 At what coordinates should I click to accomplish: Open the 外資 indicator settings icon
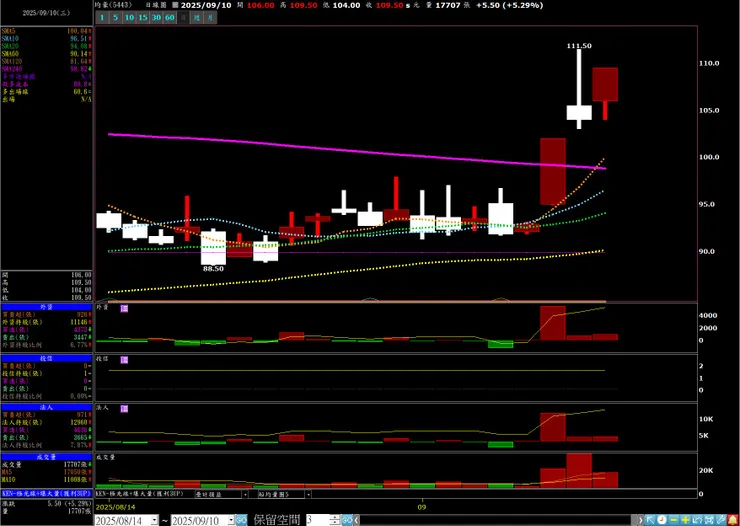coord(124,308)
